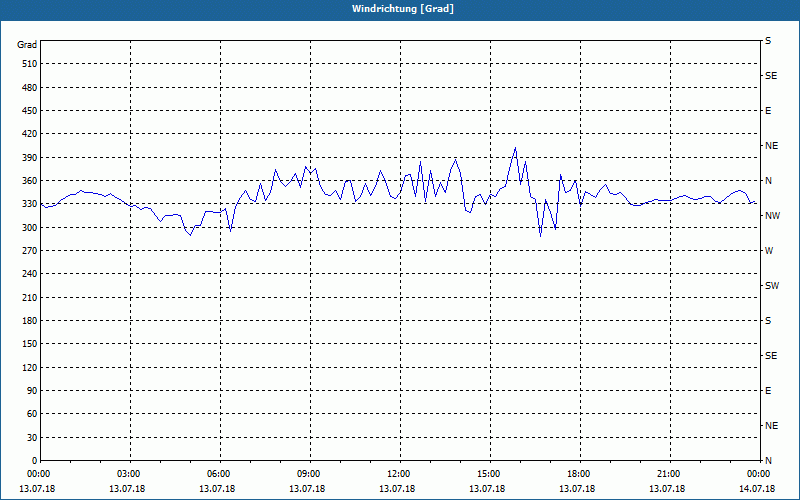Select the 450 y-axis value
Screen dimensions: 800x500
pos(30,111)
